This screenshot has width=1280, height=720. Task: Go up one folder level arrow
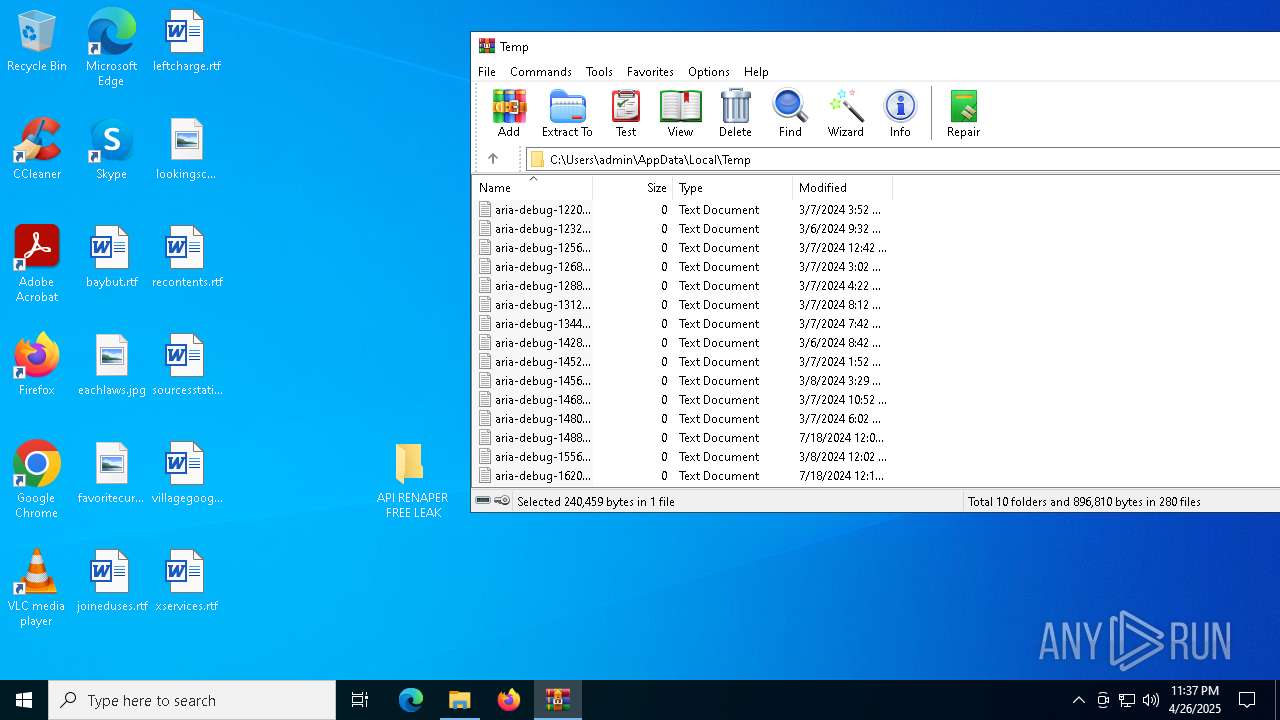coord(493,159)
